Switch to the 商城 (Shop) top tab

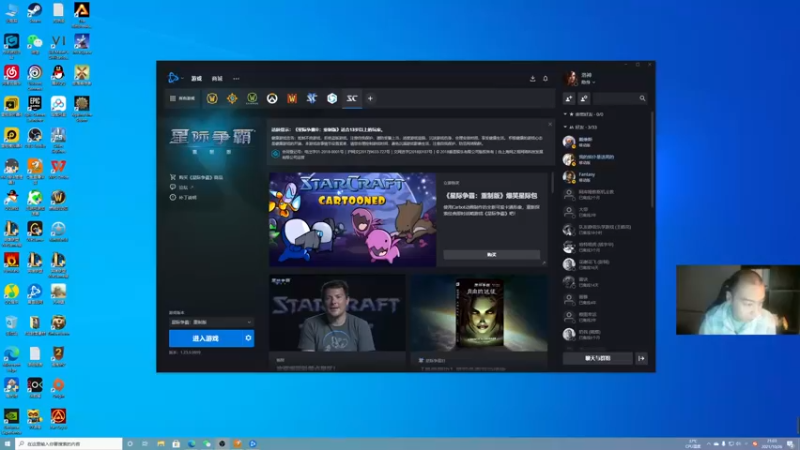(217, 79)
